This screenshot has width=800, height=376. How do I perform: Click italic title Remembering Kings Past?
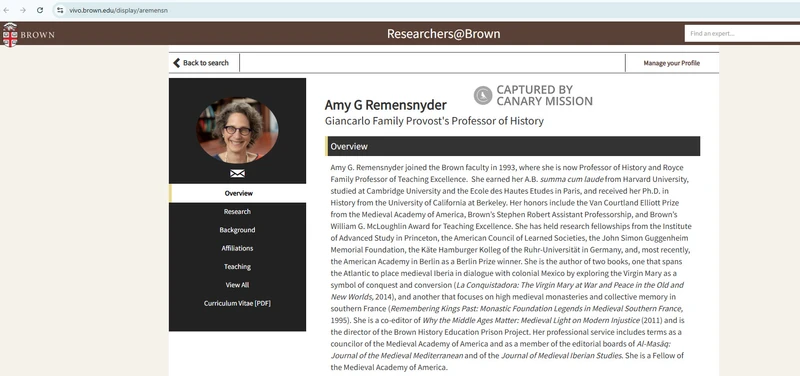tap(537, 309)
